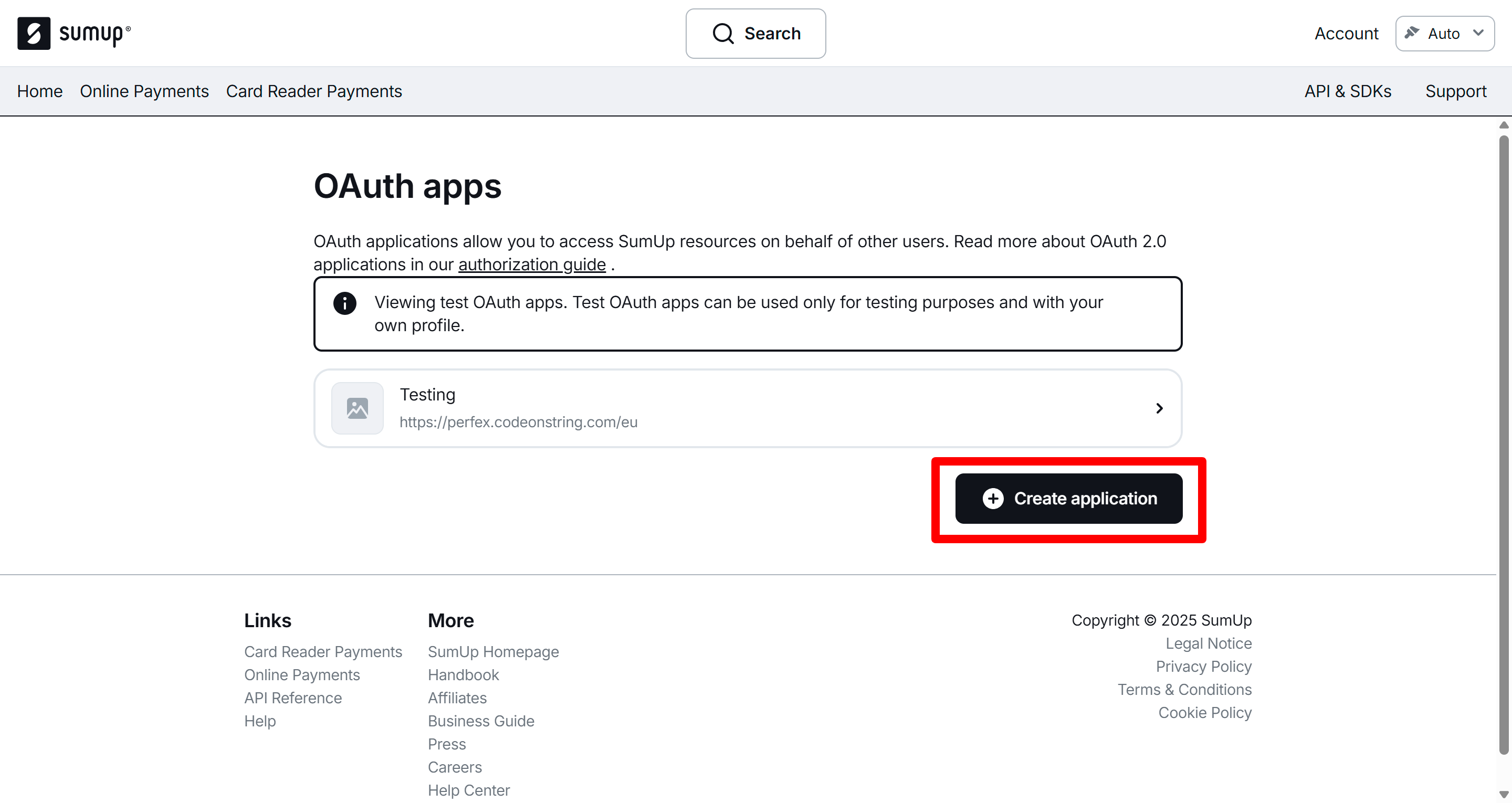Viewport: 1512px width, 803px height.
Task: Click the scrollbar down arrow
Action: click(1503, 794)
